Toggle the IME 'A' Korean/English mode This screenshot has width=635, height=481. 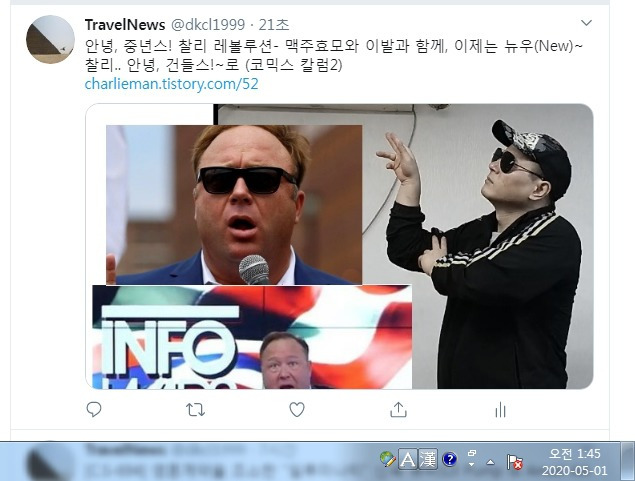click(x=408, y=460)
